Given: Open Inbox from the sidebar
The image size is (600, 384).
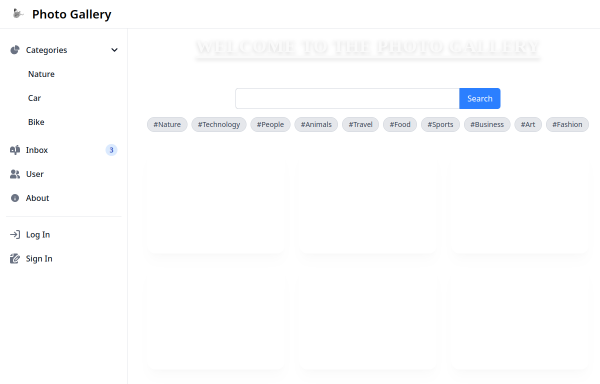Looking at the screenshot, I should point(64,150).
